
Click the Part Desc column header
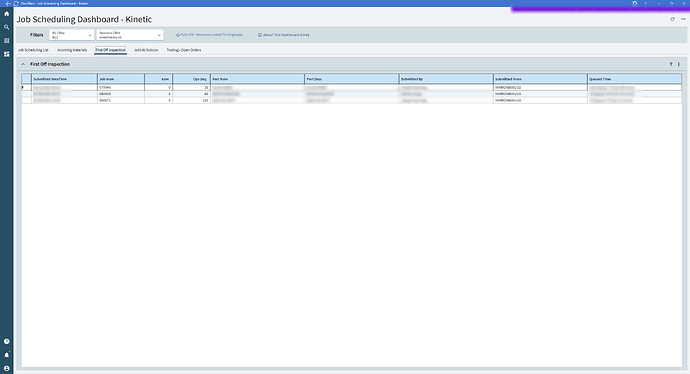[x=352, y=79]
